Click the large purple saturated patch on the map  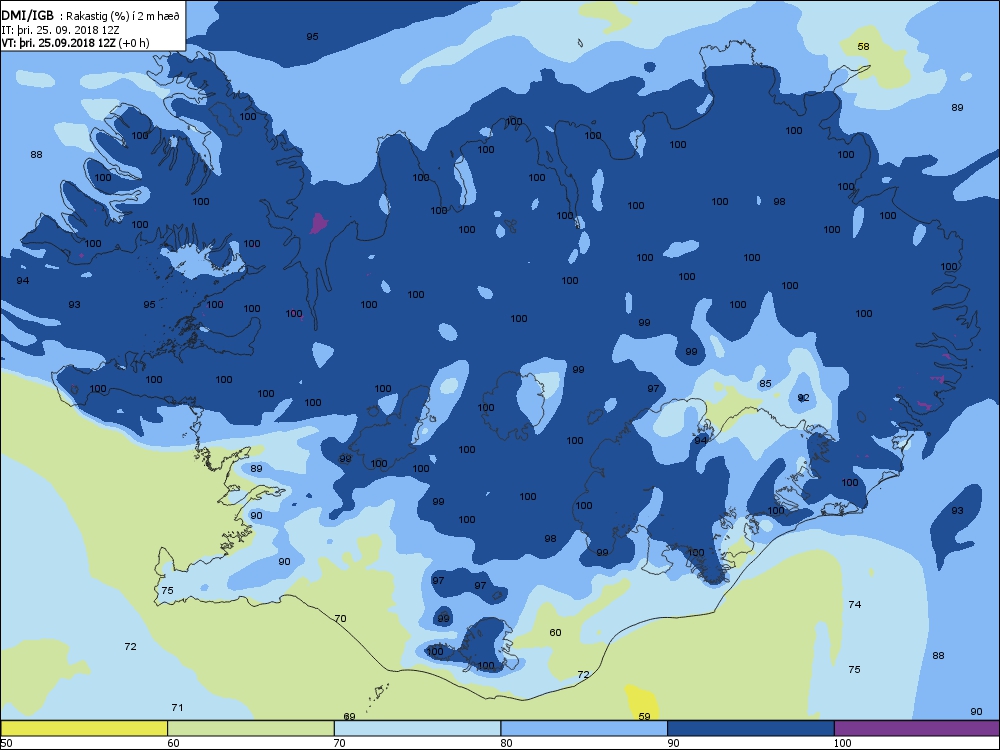click(x=318, y=223)
